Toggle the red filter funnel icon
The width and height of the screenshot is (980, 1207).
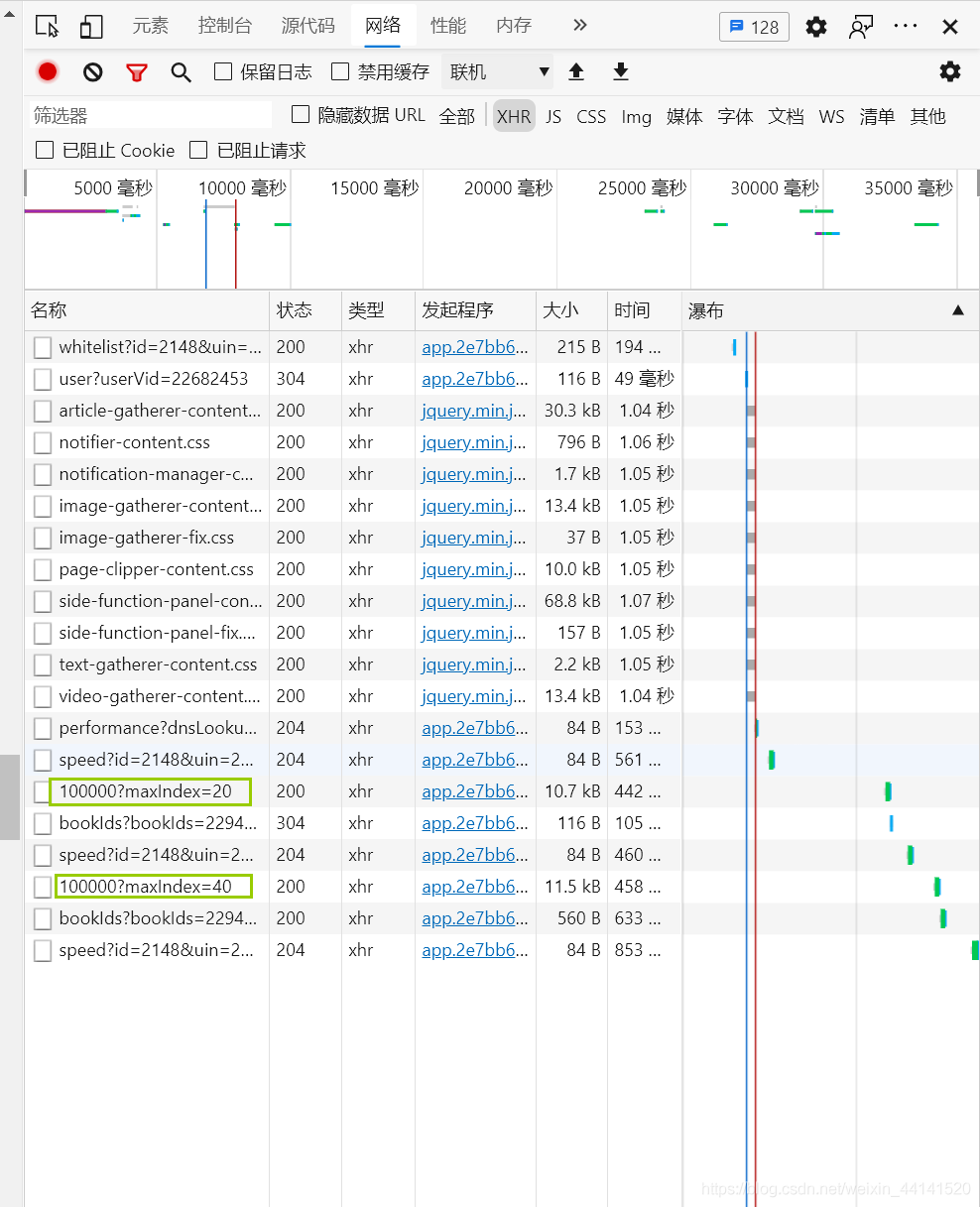click(137, 71)
